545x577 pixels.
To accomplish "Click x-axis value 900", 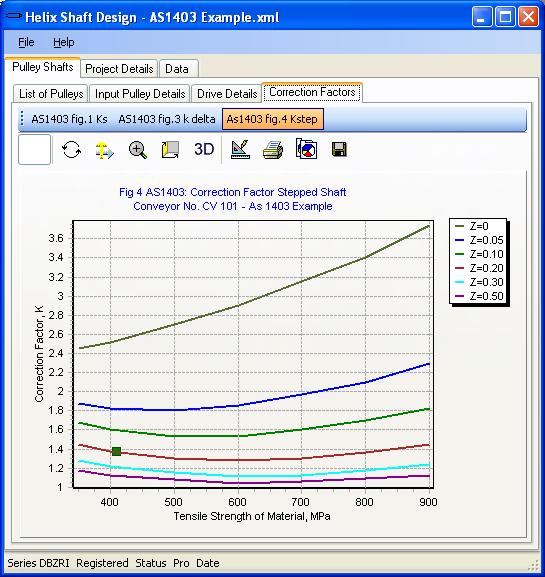I will point(428,502).
